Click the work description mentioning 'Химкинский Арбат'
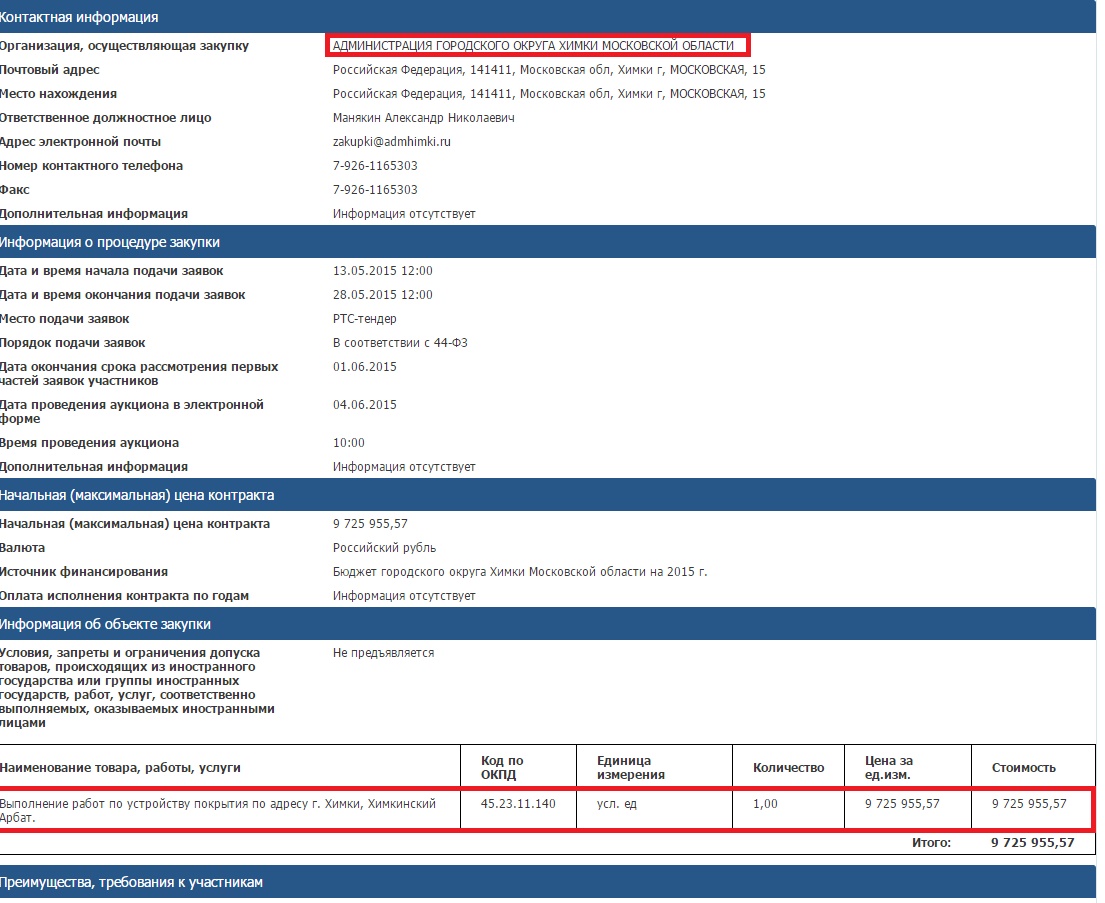The image size is (1105, 903). (217, 810)
